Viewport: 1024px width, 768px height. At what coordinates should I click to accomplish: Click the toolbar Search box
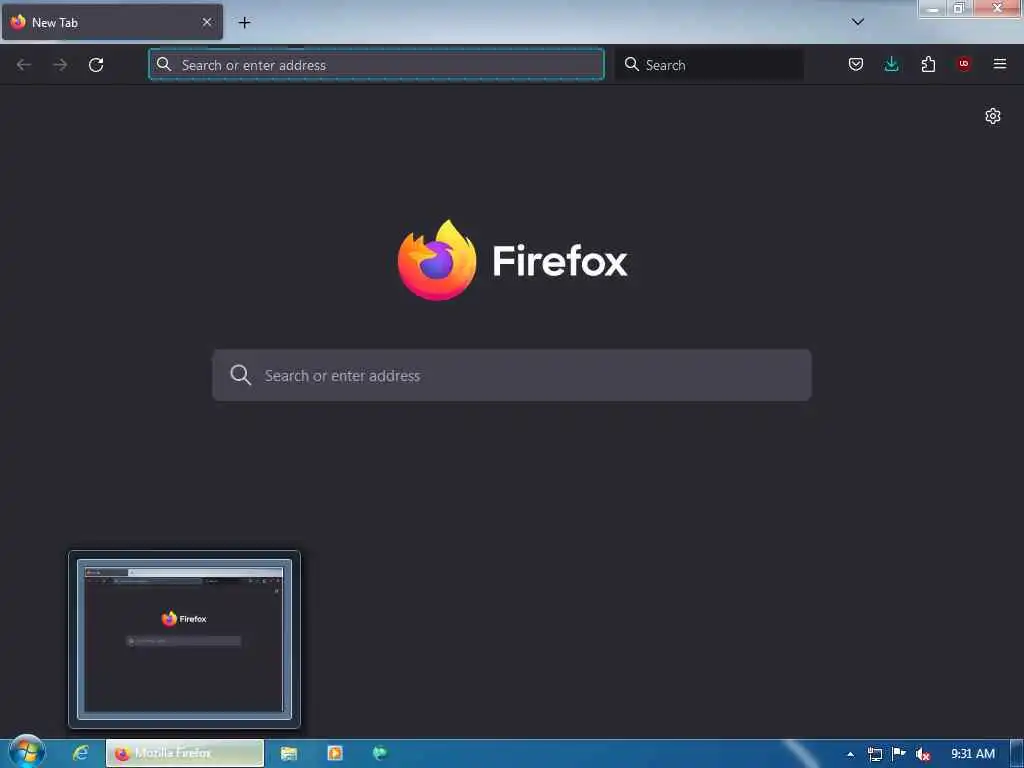coord(709,65)
